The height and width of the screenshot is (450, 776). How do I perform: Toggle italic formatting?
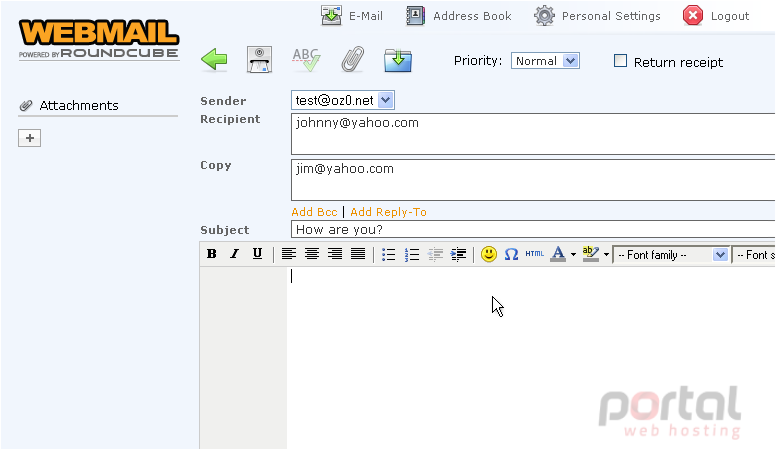[235, 254]
